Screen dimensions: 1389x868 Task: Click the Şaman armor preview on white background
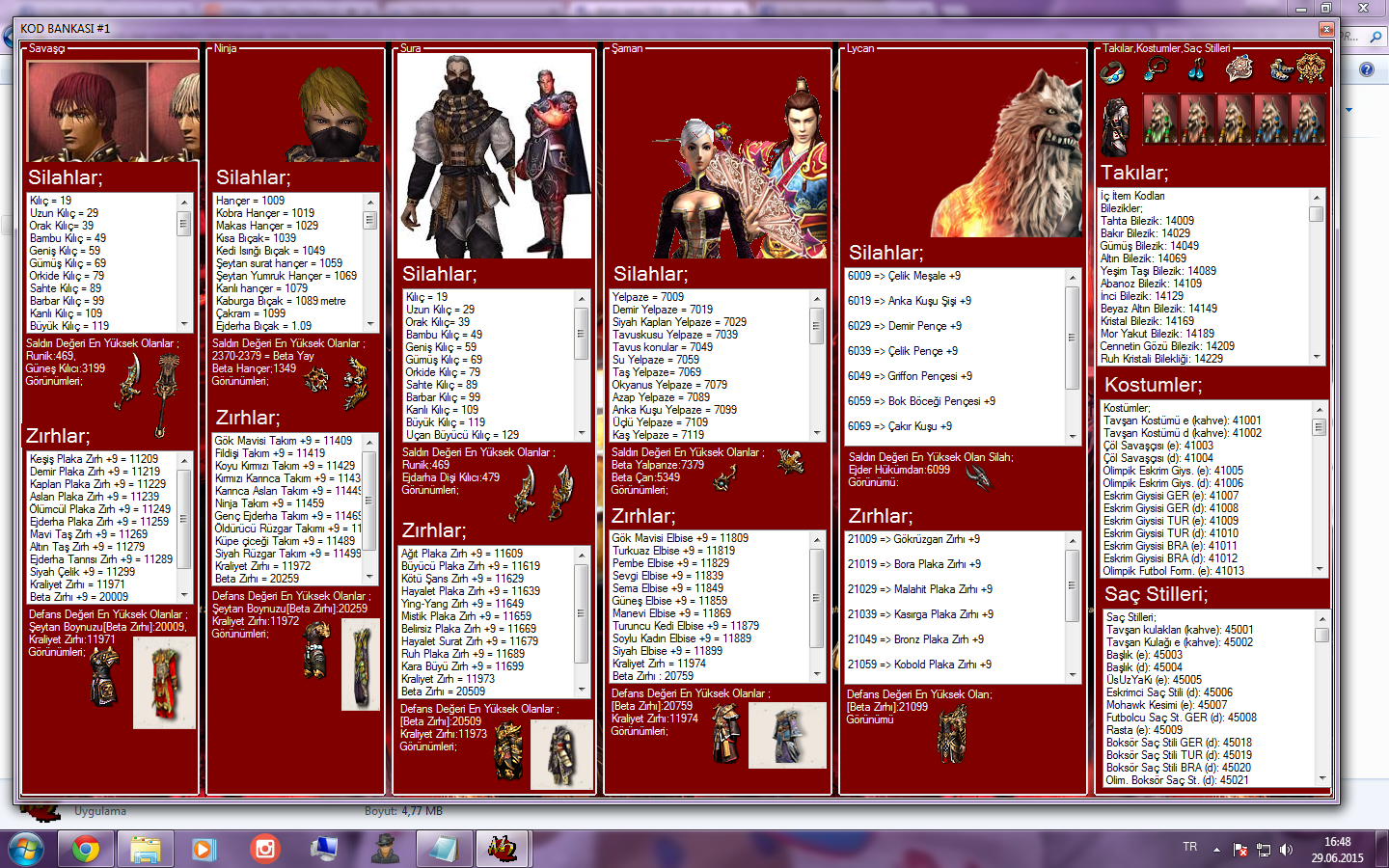pyautogui.click(x=787, y=736)
